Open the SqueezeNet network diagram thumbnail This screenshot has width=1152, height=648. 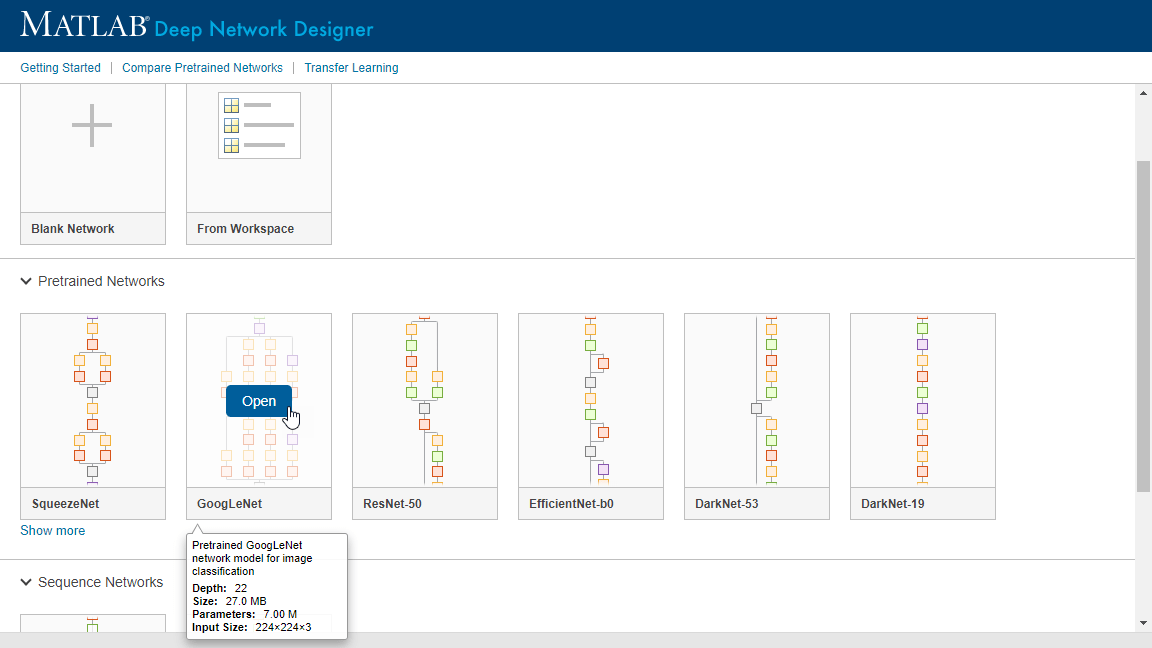pos(93,400)
